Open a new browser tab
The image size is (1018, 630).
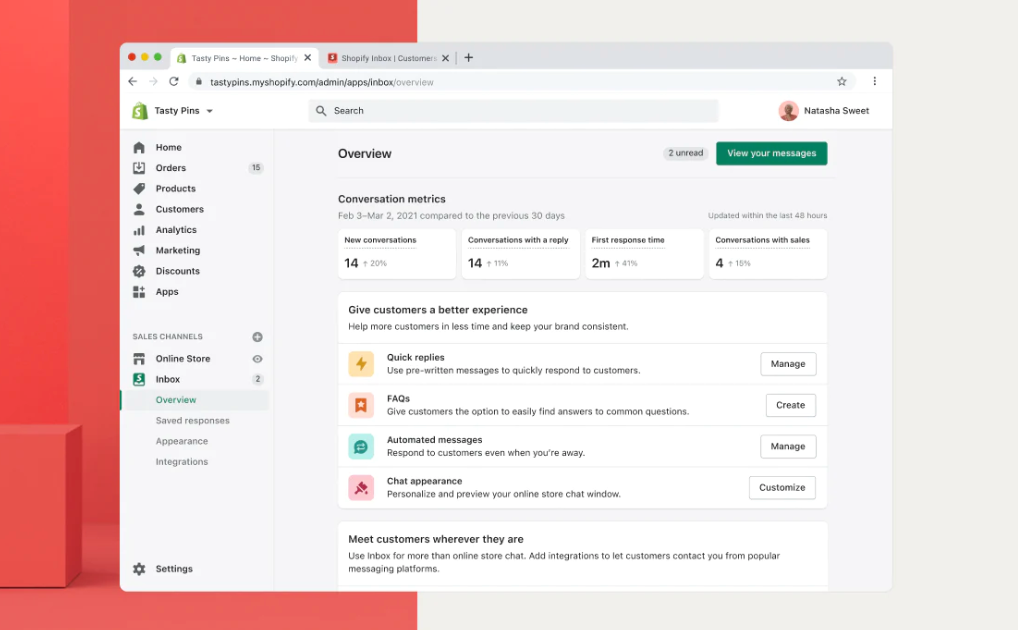[469, 58]
